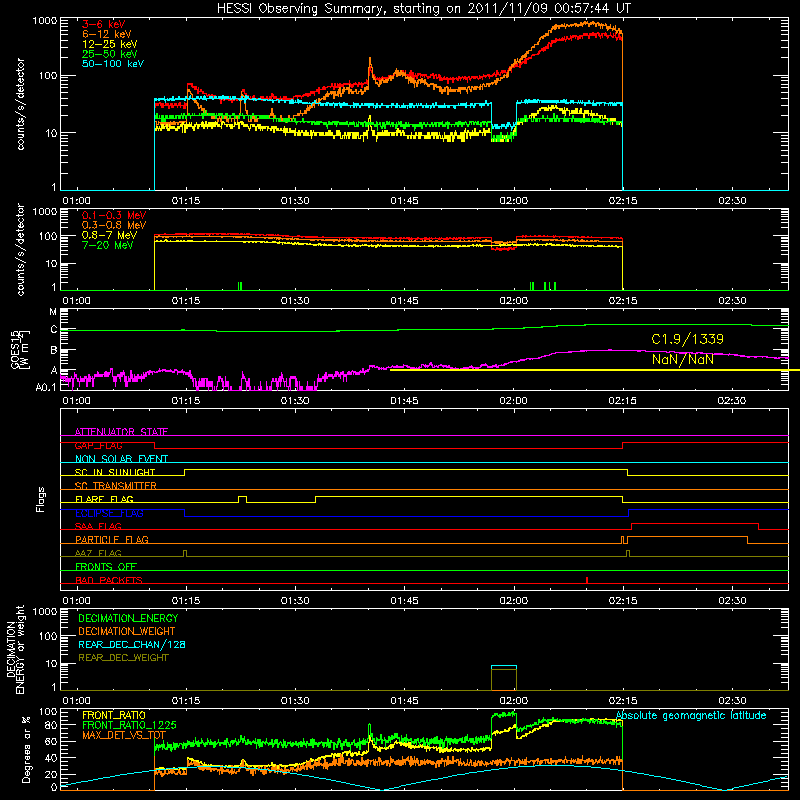Click the REAR_DEC_CHAN/128 legend label
This screenshot has height=800, width=800.
point(132,644)
